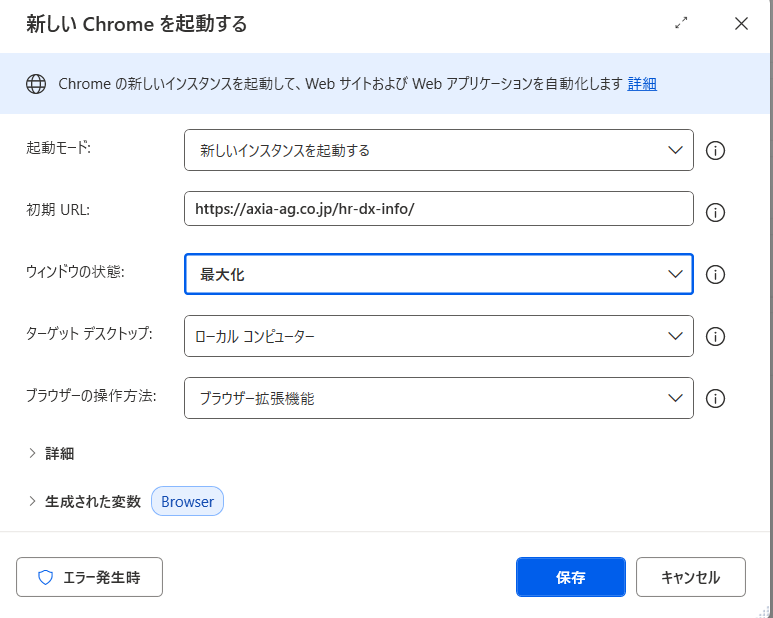773x618 pixels.
Task: Click info icon for ターゲット デスクトップ
Action: 715,337
